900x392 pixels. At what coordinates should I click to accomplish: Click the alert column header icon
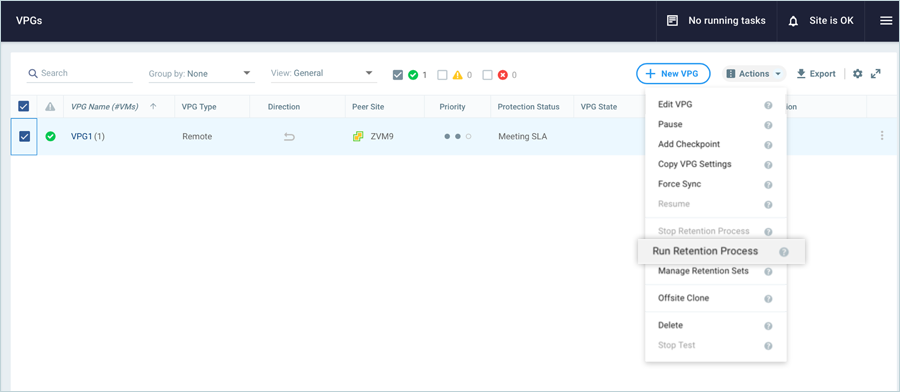[51, 107]
